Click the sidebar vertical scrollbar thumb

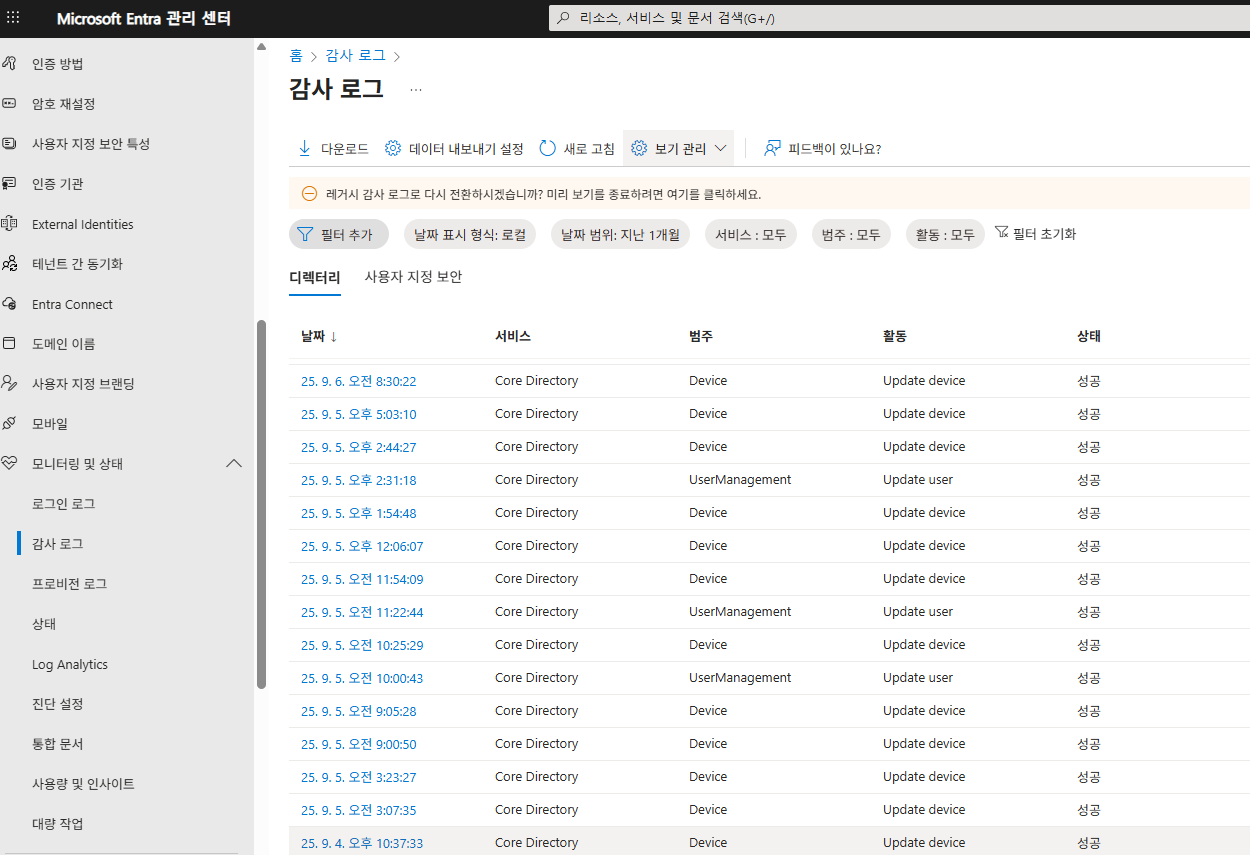pos(261,504)
